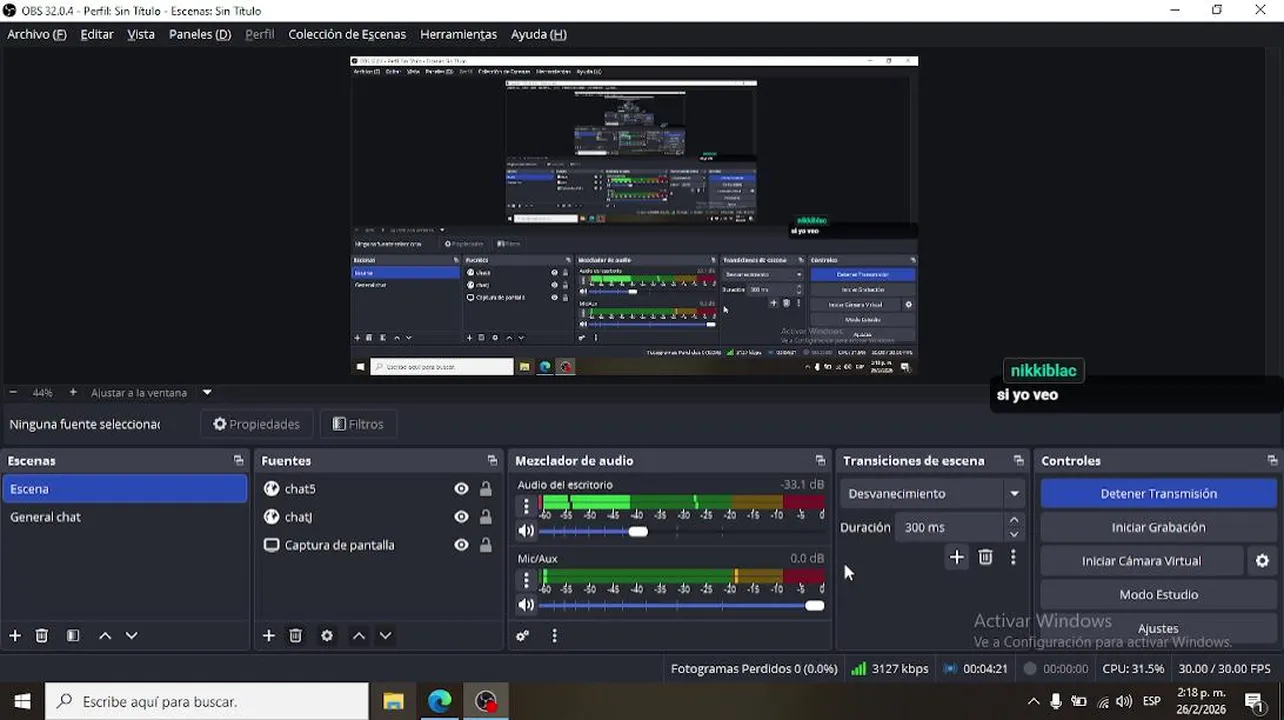Add scene transition plus icon
1284x720 pixels.
click(957, 557)
